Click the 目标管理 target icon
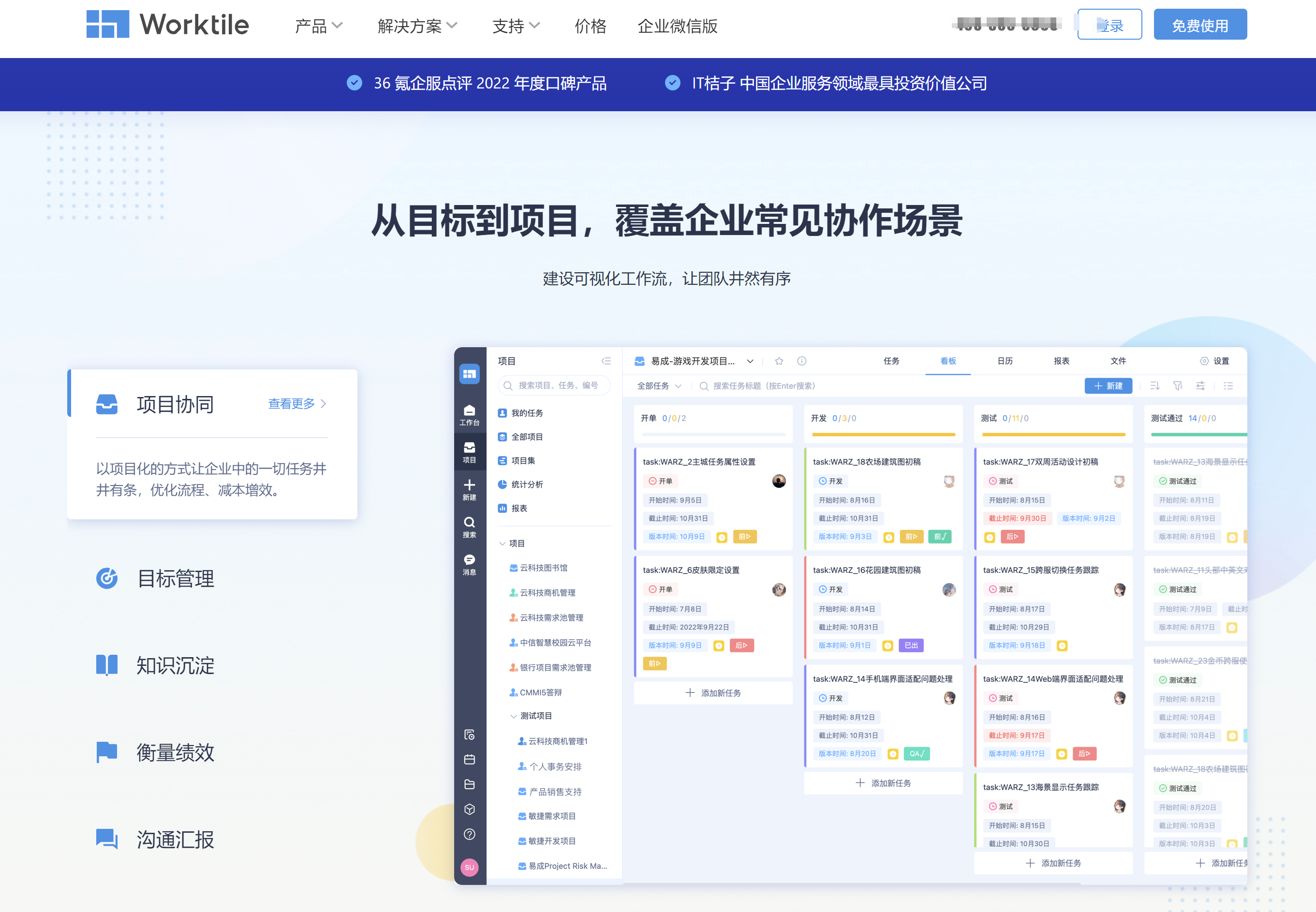The width and height of the screenshot is (1316, 912). (x=107, y=578)
